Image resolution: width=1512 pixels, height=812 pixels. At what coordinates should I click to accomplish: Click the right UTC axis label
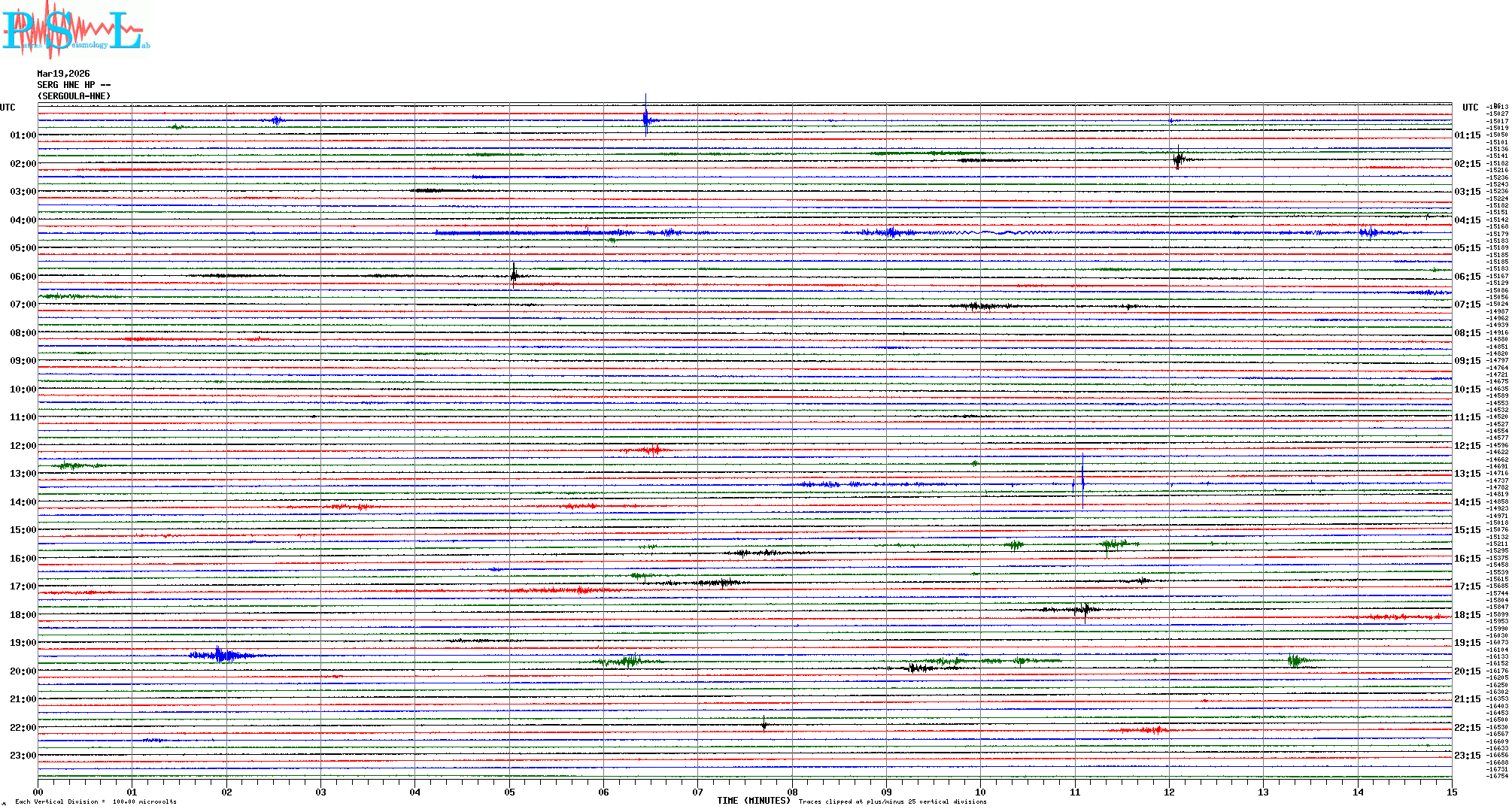[1470, 108]
